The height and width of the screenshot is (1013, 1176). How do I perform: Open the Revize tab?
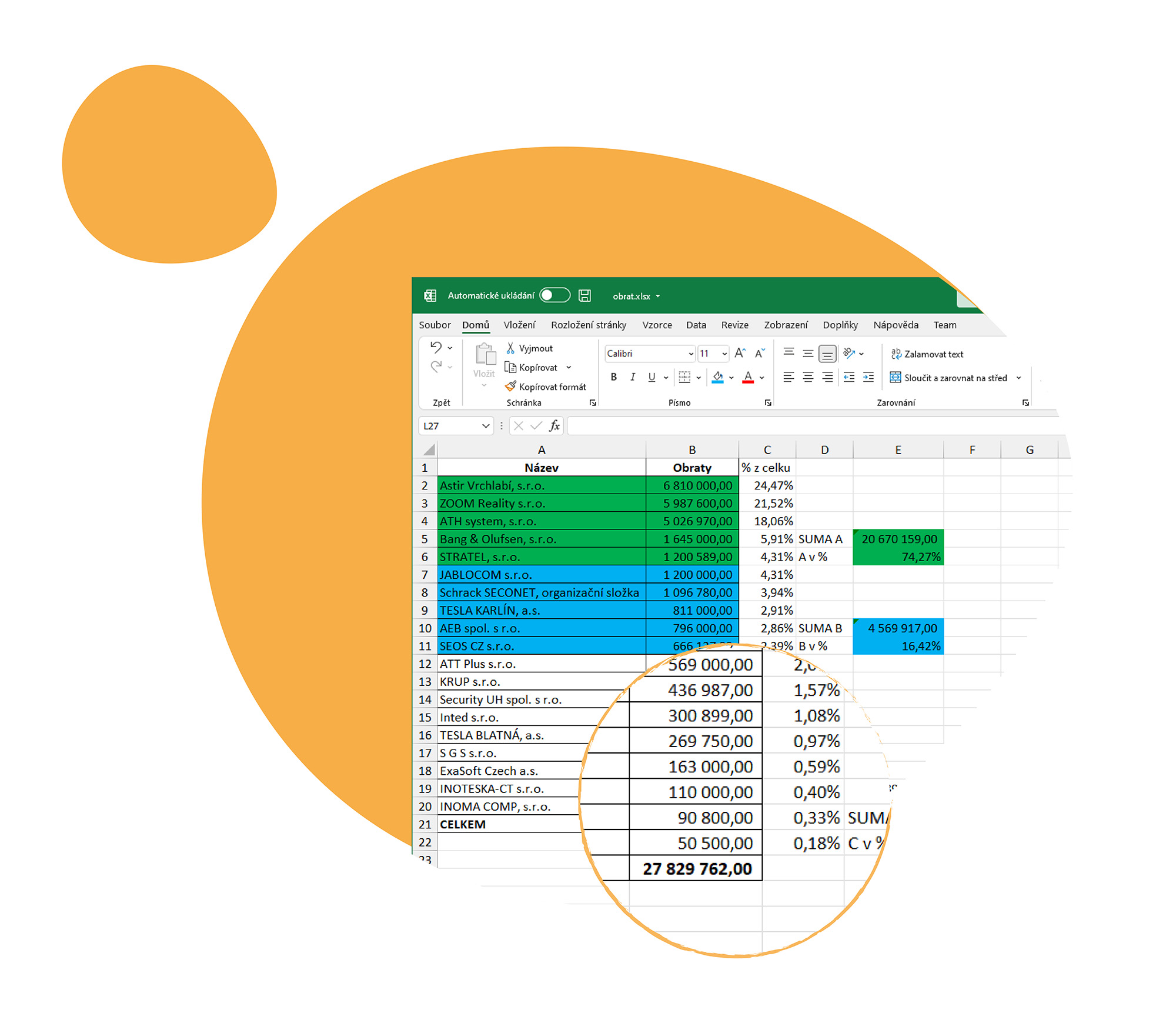coord(735,325)
